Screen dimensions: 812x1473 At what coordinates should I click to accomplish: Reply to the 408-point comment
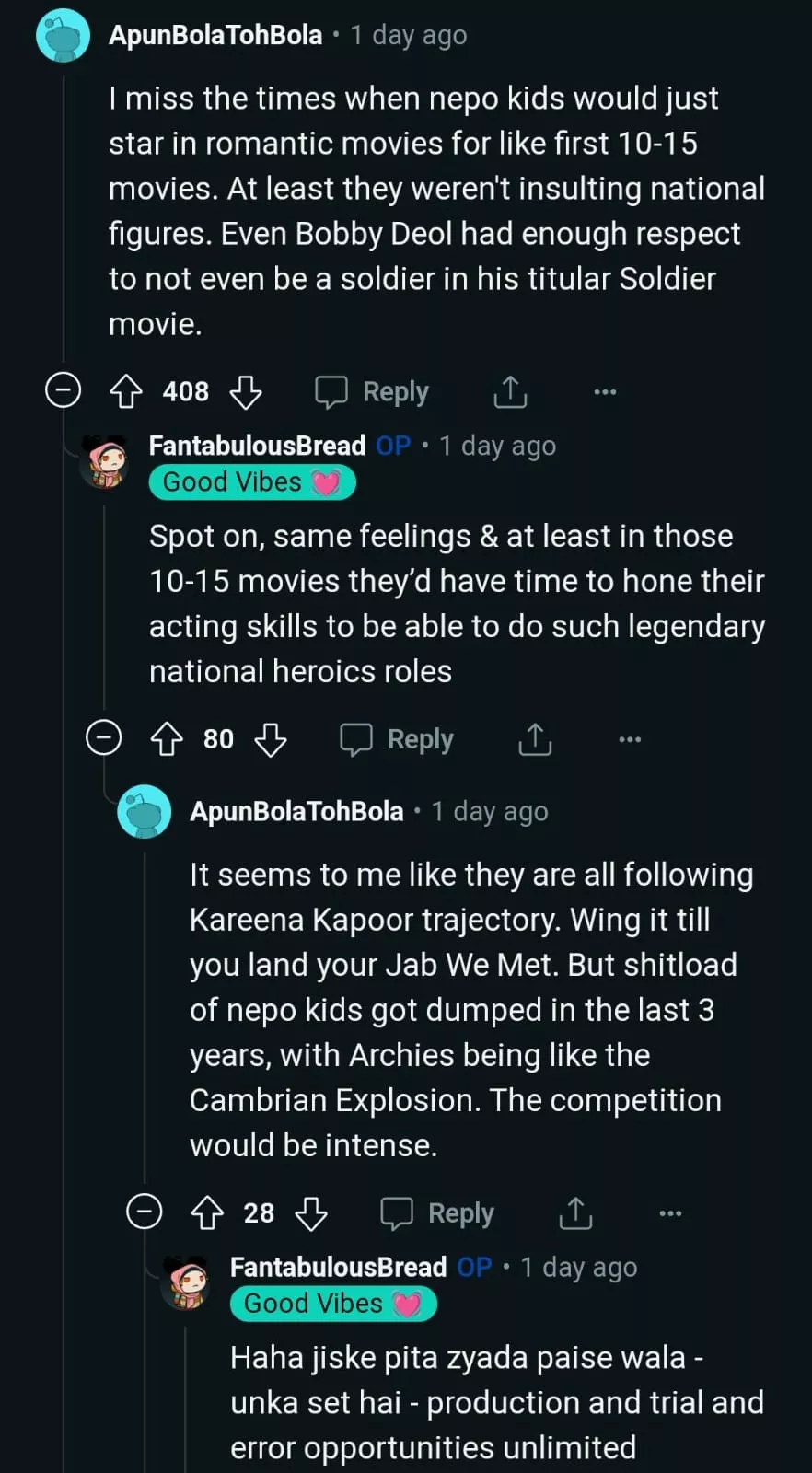coord(373,392)
